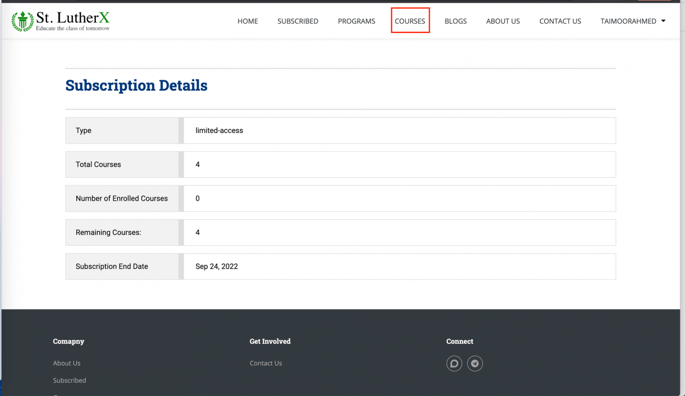The height and width of the screenshot is (396, 685).
Task: Click the 'Subscription End Date' label
Action: click(x=112, y=266)
